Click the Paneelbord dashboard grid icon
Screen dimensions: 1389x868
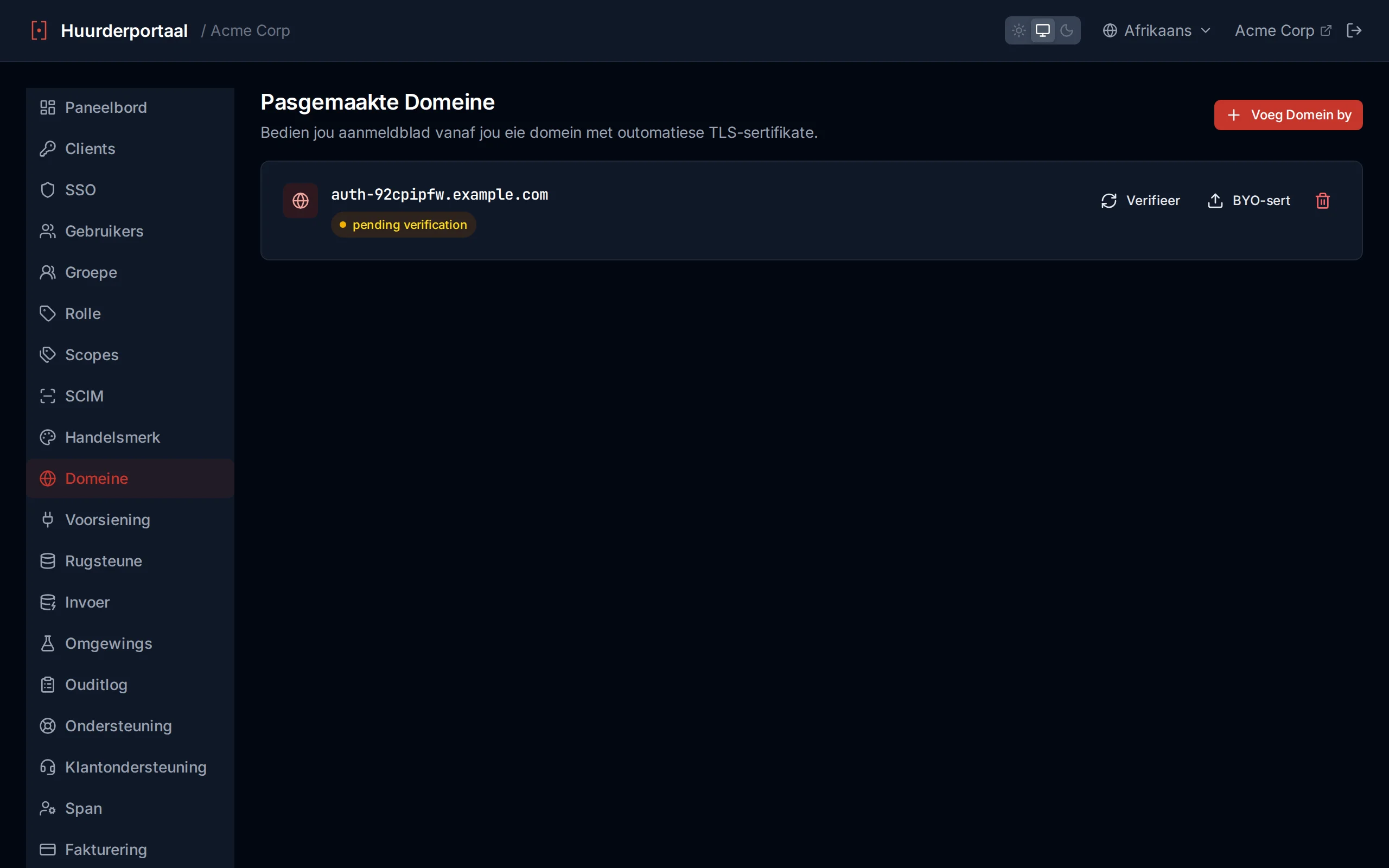[48, 107]
